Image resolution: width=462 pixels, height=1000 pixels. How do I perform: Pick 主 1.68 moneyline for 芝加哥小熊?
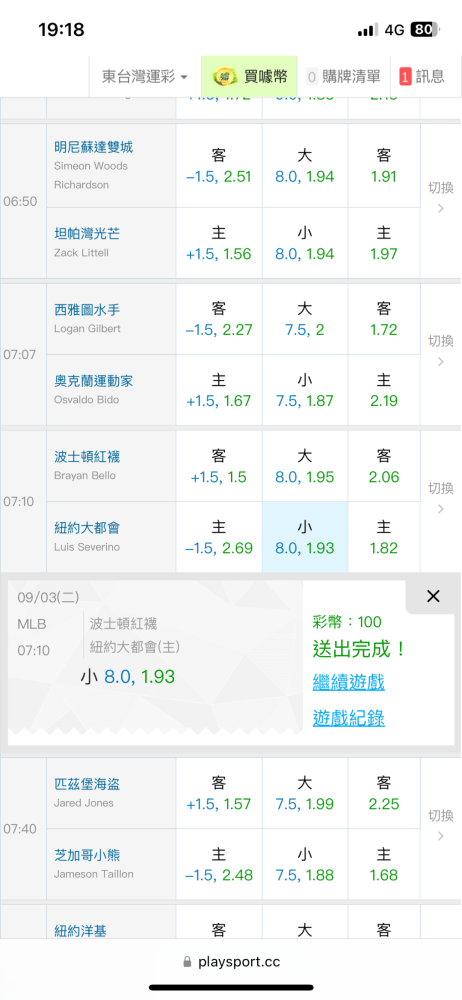pos(384,864)
